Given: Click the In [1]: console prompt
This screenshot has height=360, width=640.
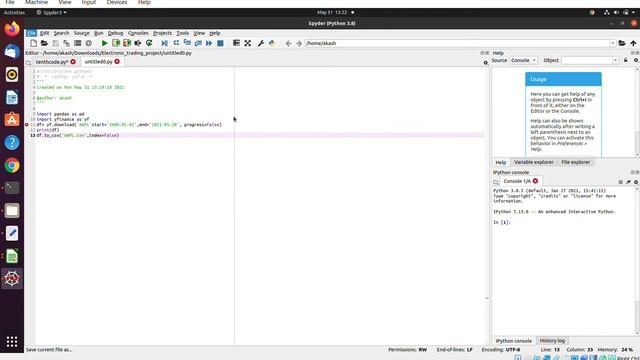Looking at the screenshot, I should [502, 222].
